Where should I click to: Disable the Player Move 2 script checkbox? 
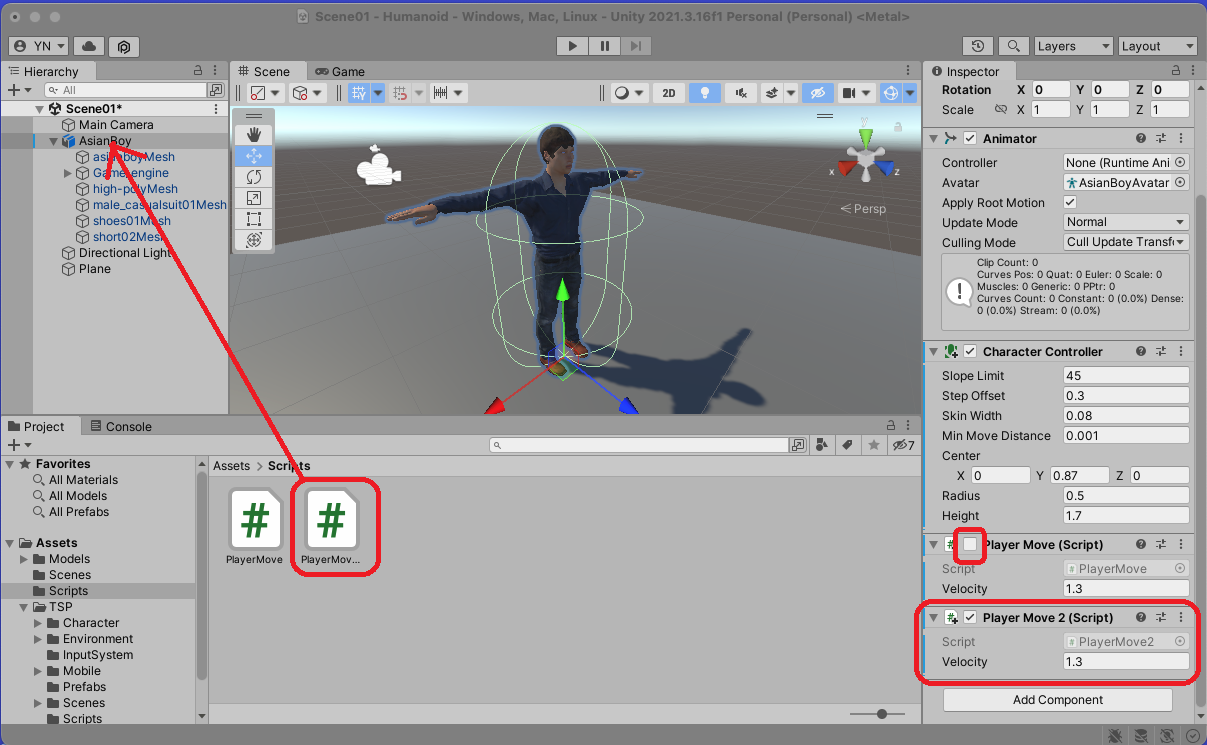[x=970, y=618]
